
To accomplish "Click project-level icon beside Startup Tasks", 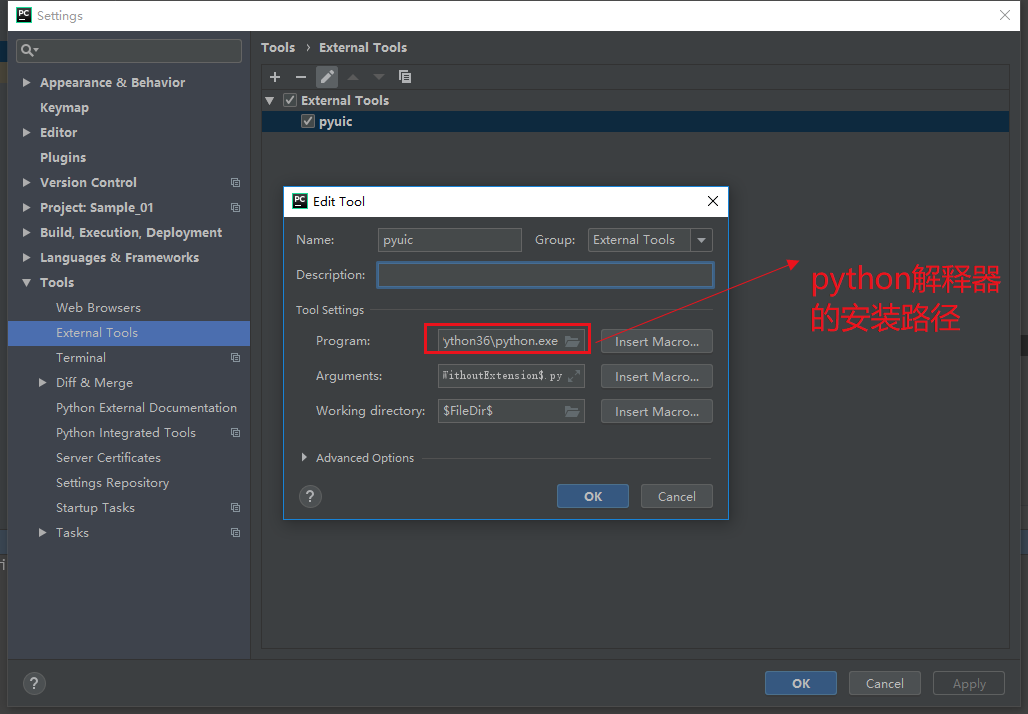I will (x=235, y=507).
